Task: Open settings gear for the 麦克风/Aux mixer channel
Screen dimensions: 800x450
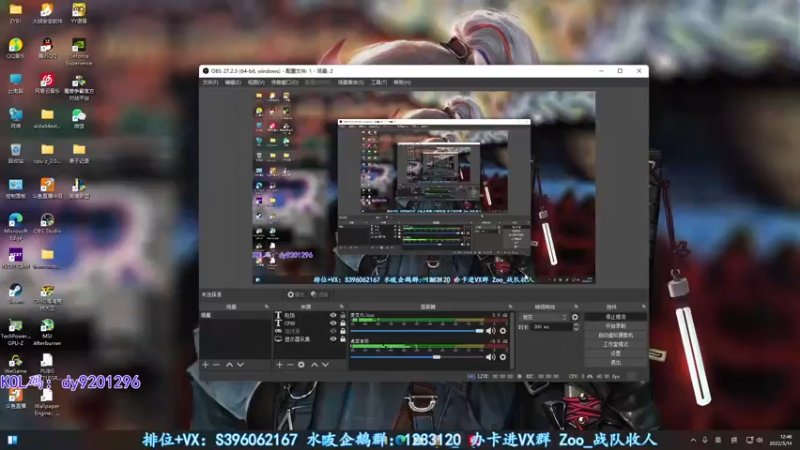Action: click(x=503, y=331)
